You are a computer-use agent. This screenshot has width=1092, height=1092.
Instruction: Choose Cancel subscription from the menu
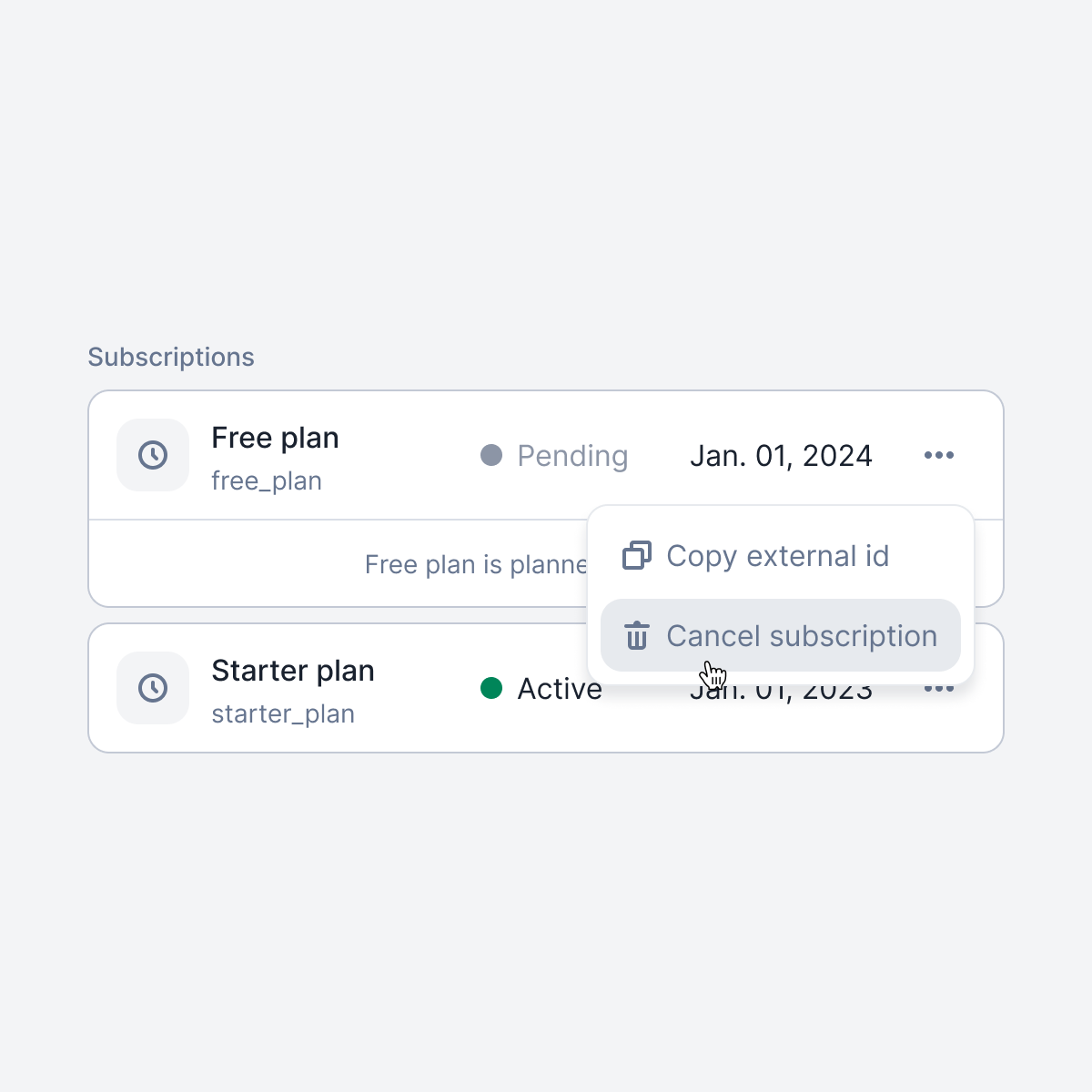click(781, 635)
